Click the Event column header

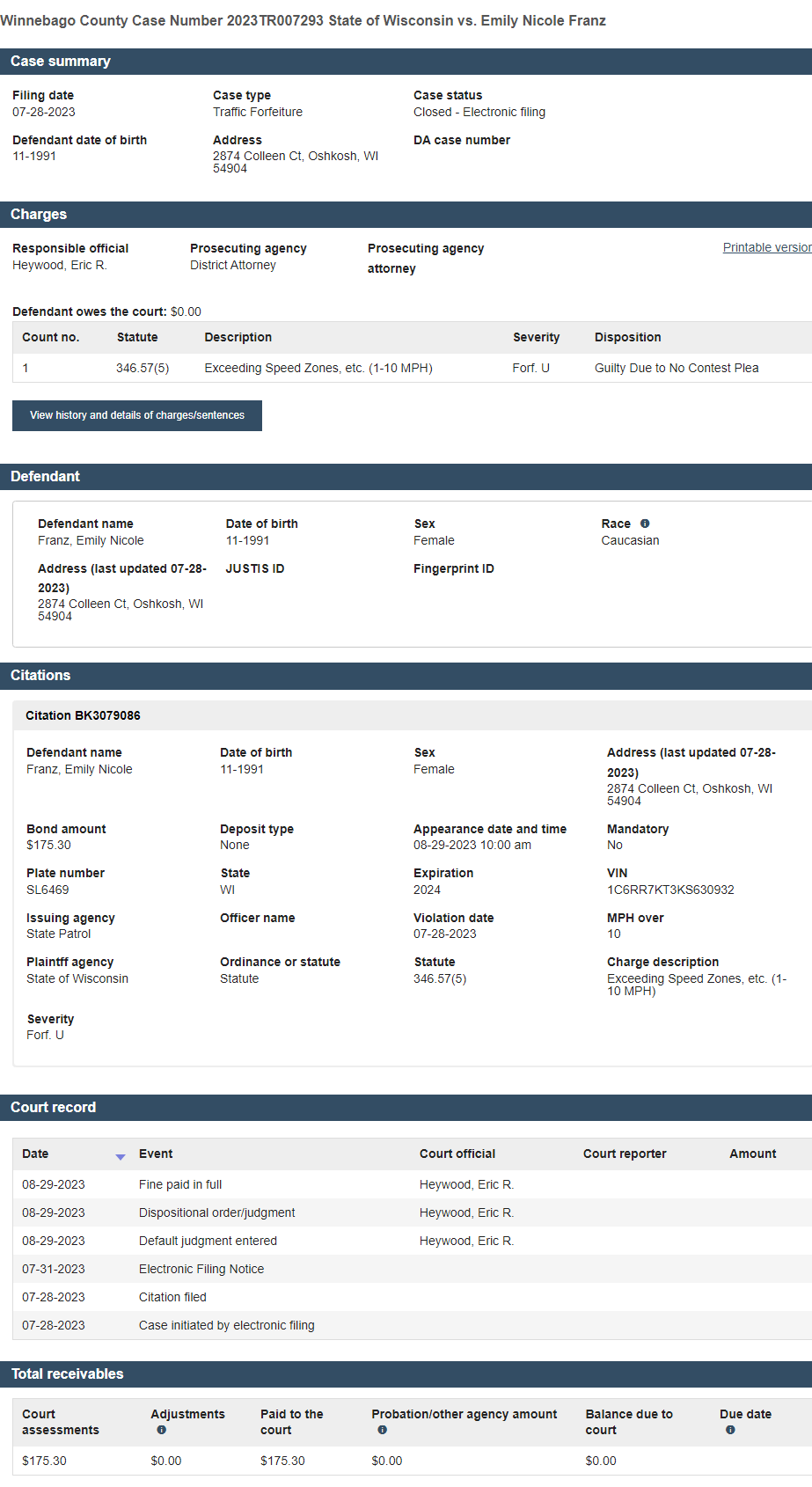[x=156, y=1154]
